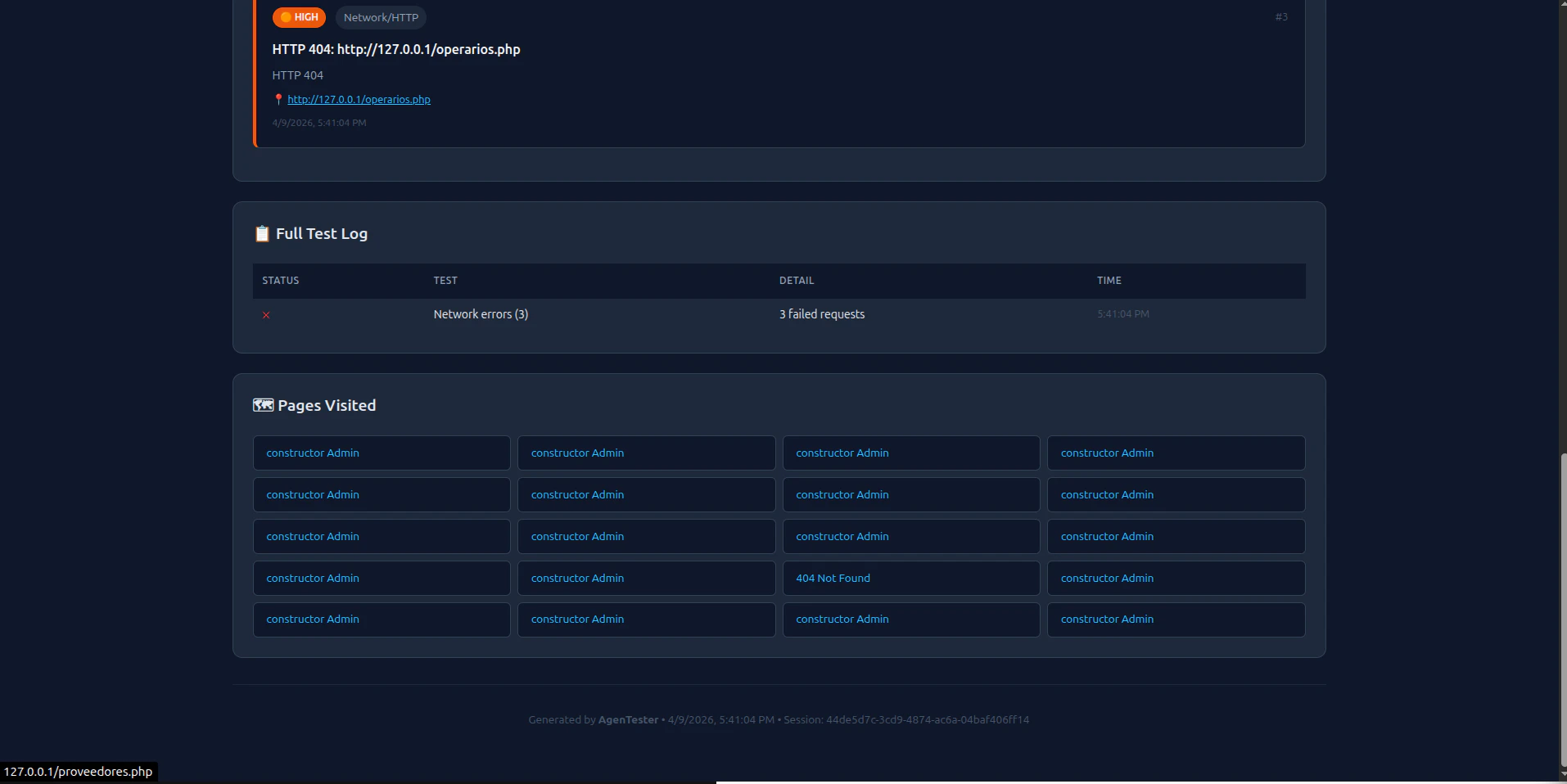The width and height of the screenshot is (1567, 784).
Task: Click the Network/HTTP category tag
Action: (x=380, y=17)
